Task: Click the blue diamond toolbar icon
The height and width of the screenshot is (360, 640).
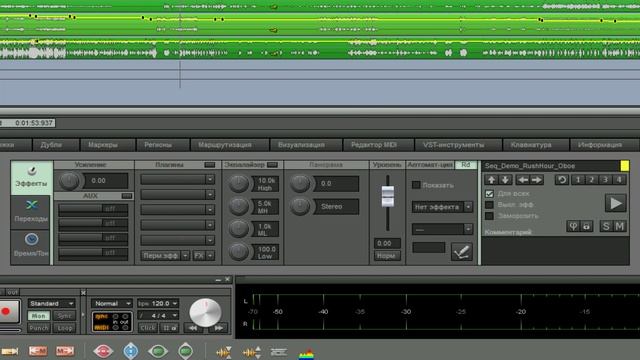Action: [131, 351]
